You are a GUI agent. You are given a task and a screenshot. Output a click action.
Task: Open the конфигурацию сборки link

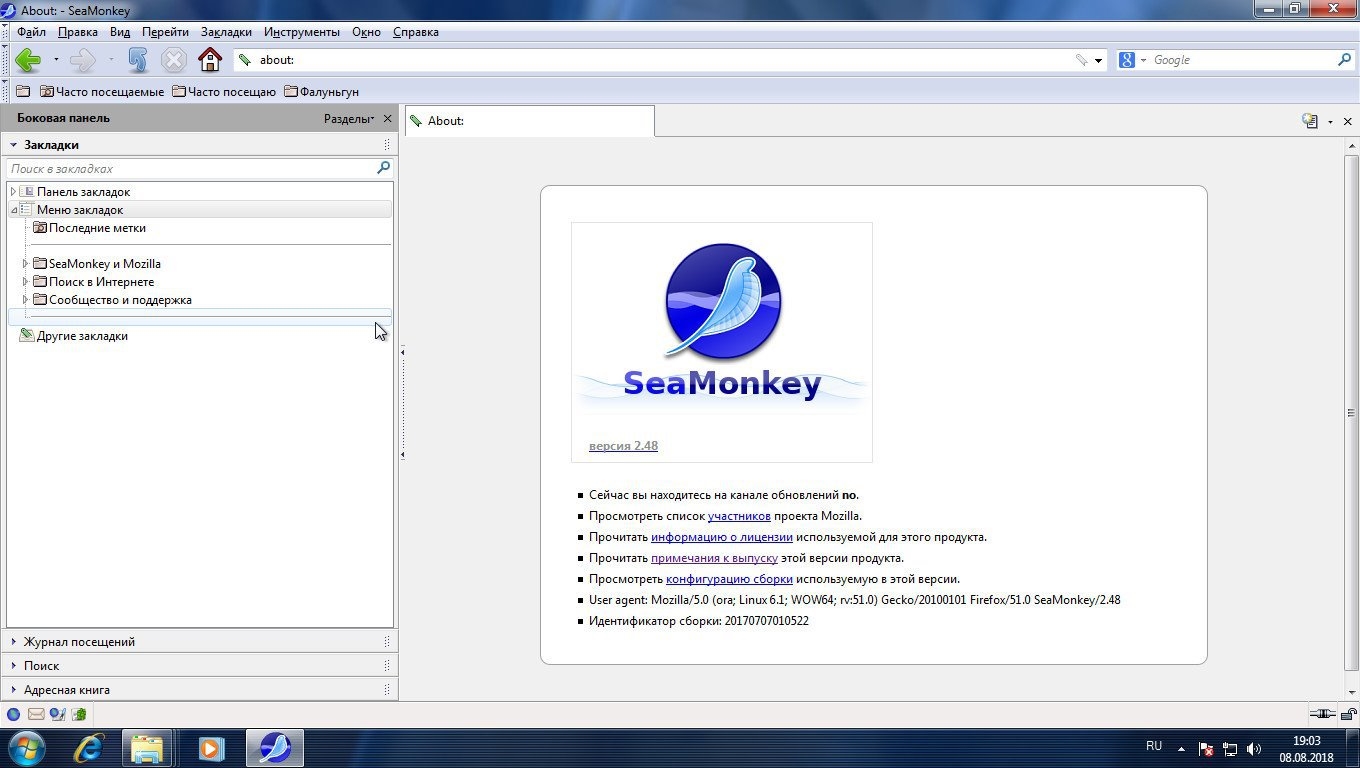729,579
